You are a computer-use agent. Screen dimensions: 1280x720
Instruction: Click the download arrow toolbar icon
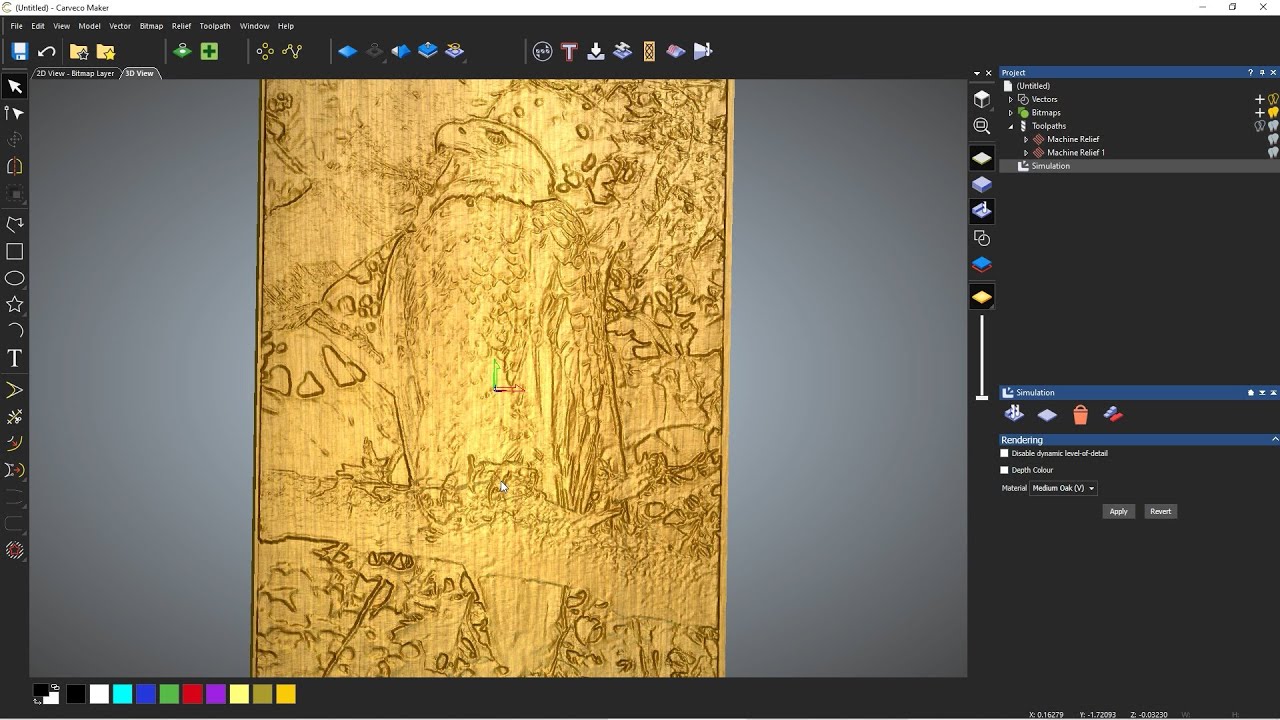596,51
